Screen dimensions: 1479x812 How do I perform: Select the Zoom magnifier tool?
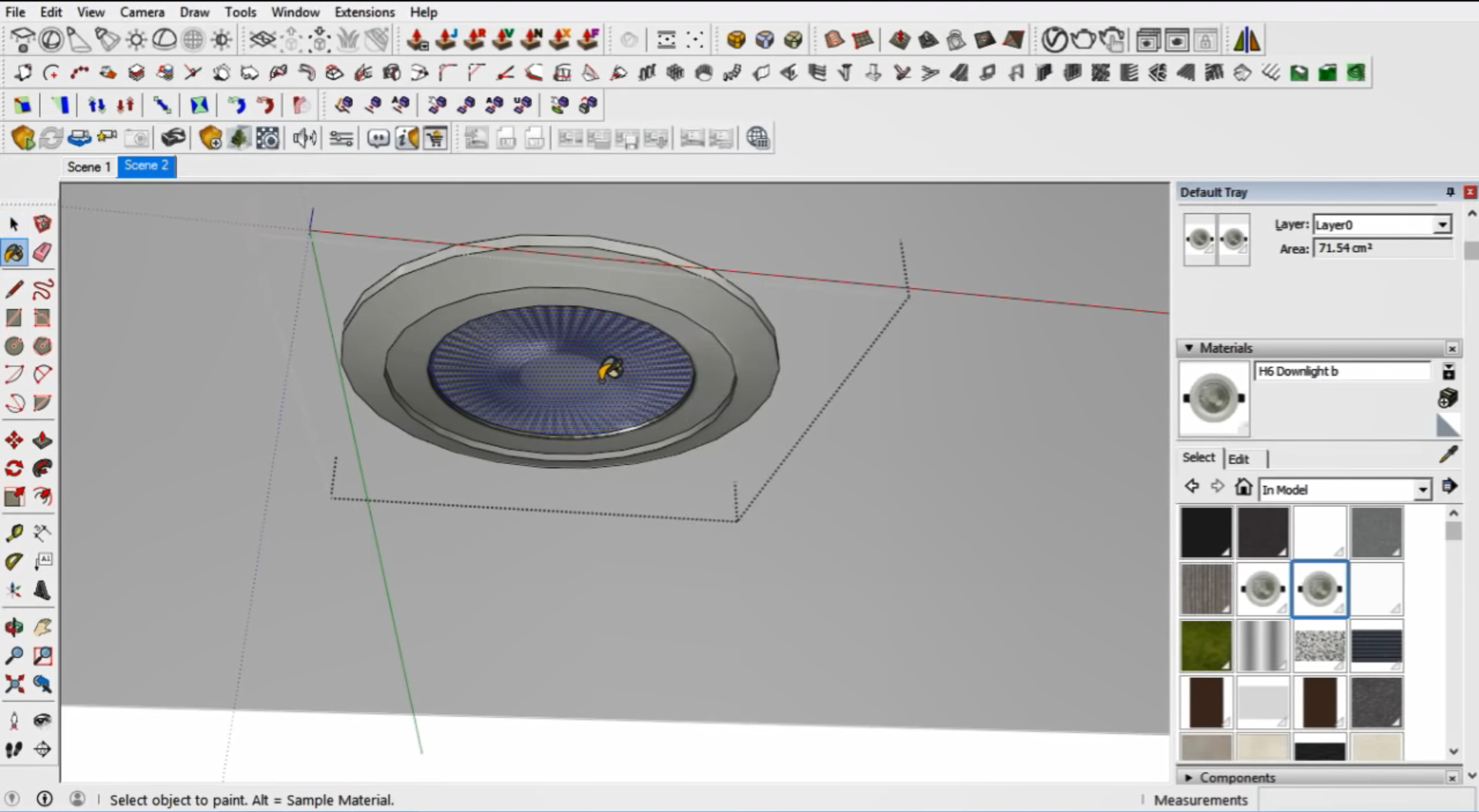[x=14, y=656]
